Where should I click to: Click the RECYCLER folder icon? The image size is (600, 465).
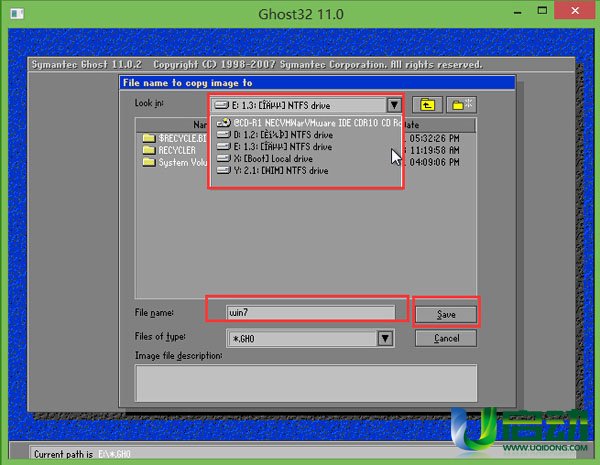click(149, 150)
